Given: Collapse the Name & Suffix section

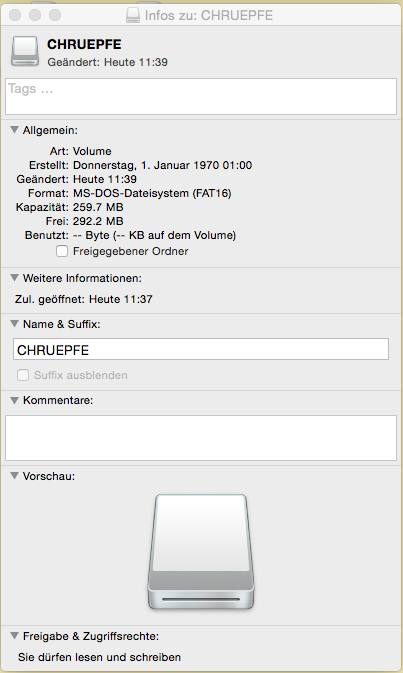Looking at the screenshot, I should click(x=15, y=324).
